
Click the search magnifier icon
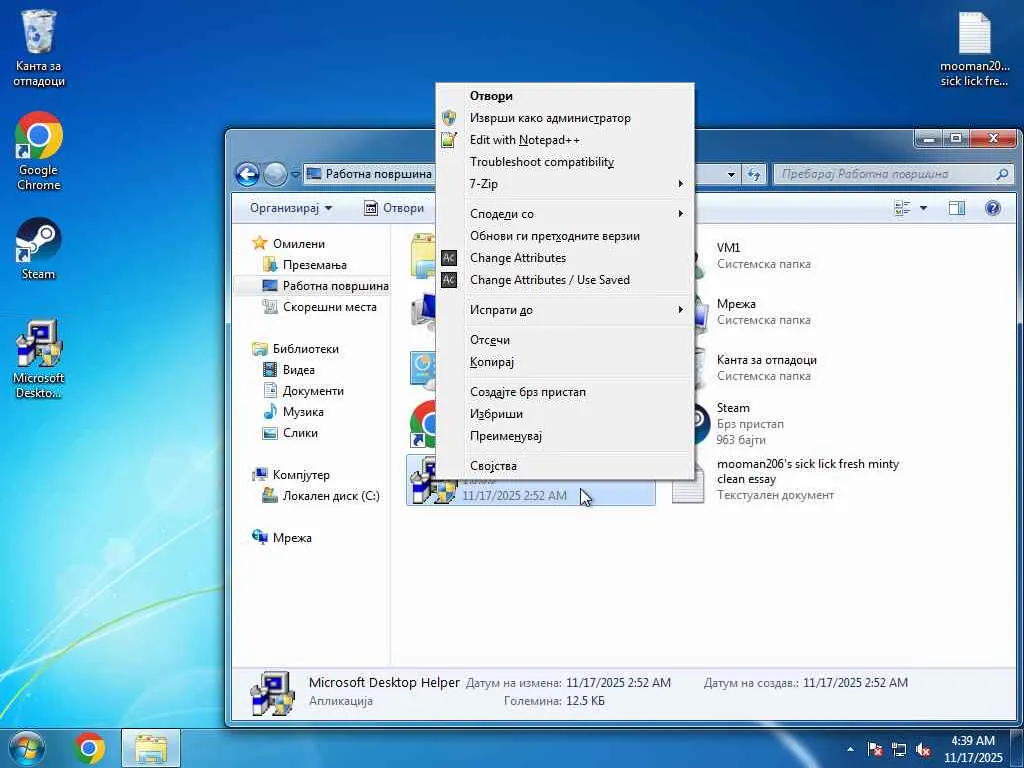1002,174
